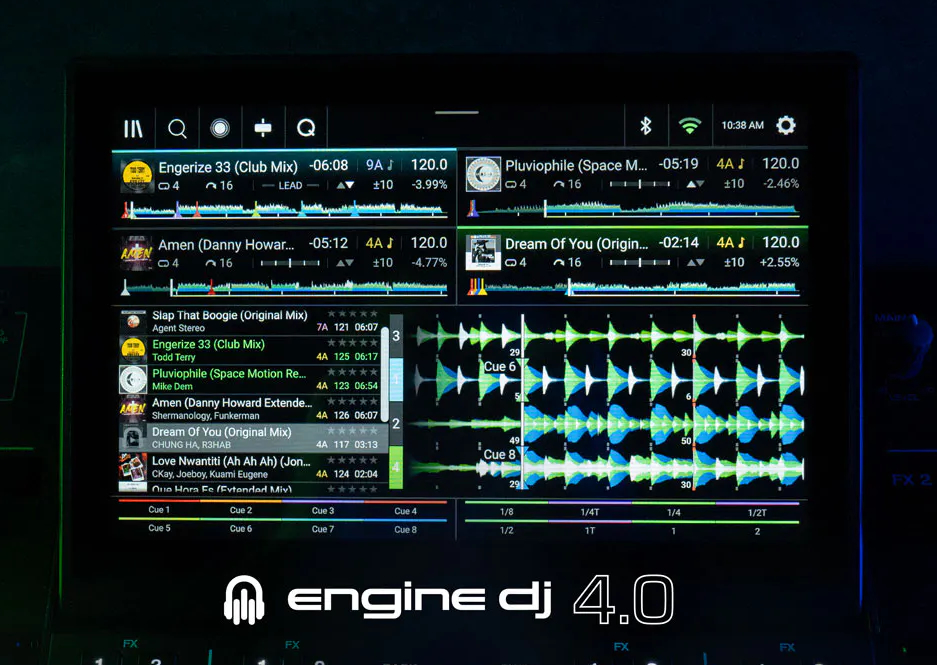Toggle Bluetooth in the status bar

click(648, 127)
